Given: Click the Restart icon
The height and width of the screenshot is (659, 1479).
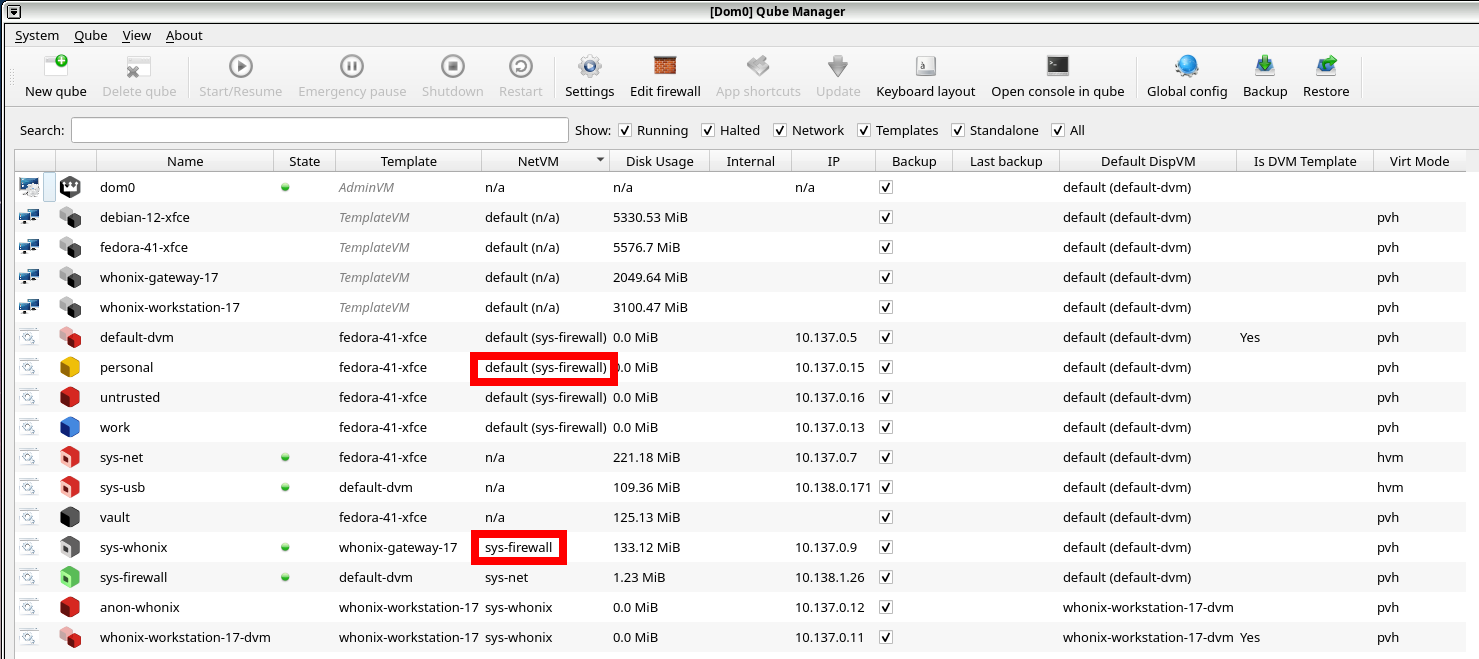Looking at the screenshot, I should (x=520, y=67).
